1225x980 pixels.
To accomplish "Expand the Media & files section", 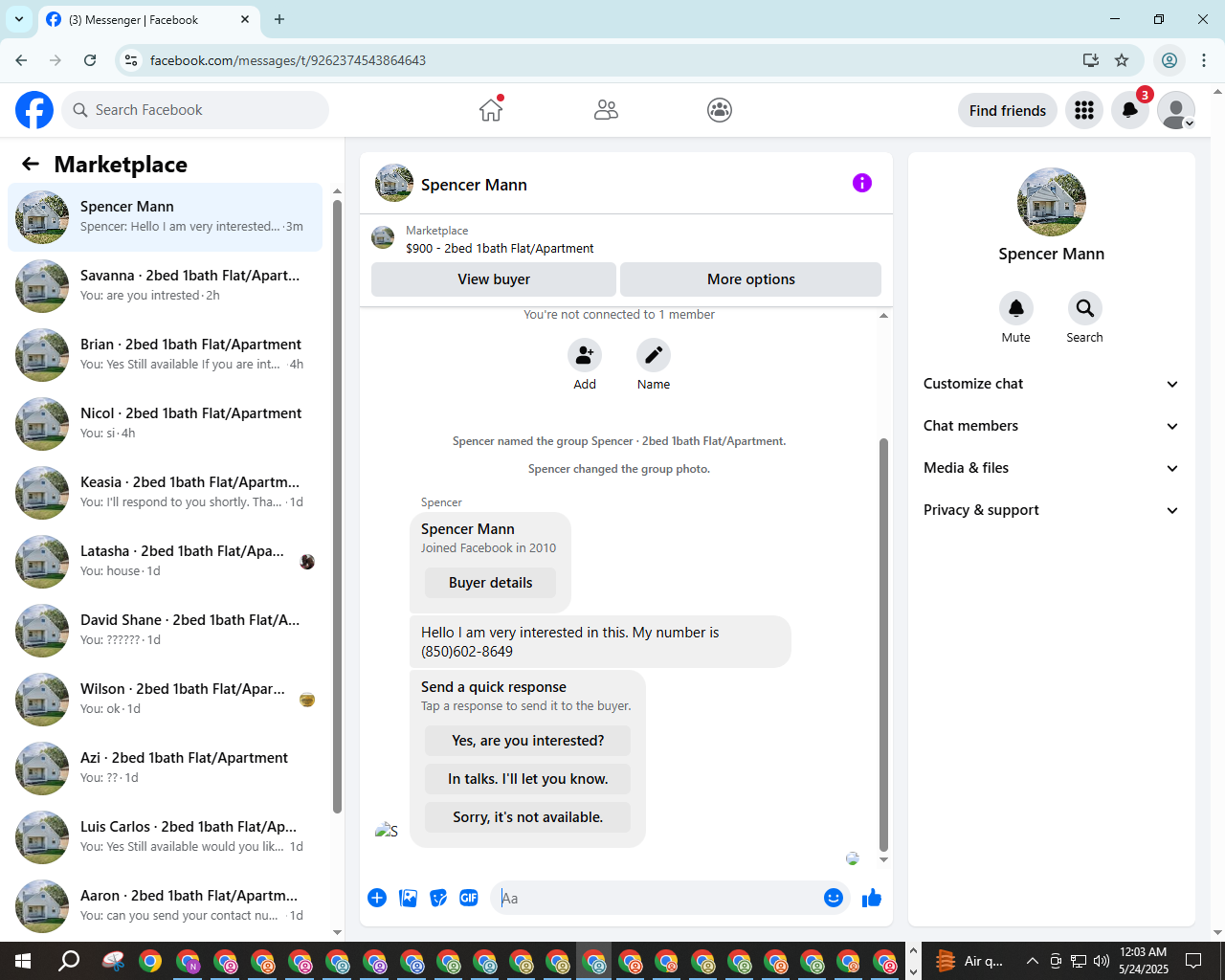I will [1051, 468].
